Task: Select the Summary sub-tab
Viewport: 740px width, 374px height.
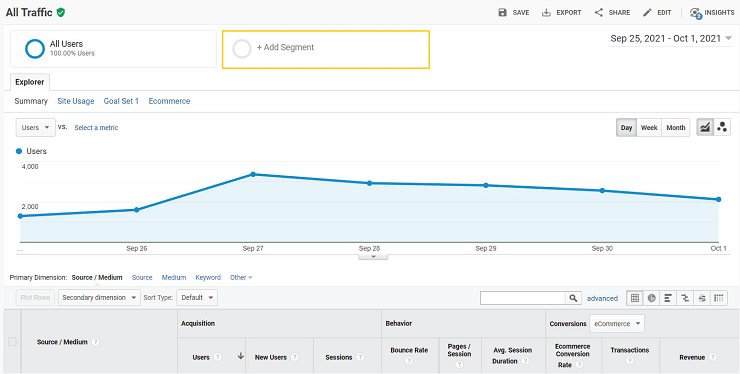Action: pos(31,101)
